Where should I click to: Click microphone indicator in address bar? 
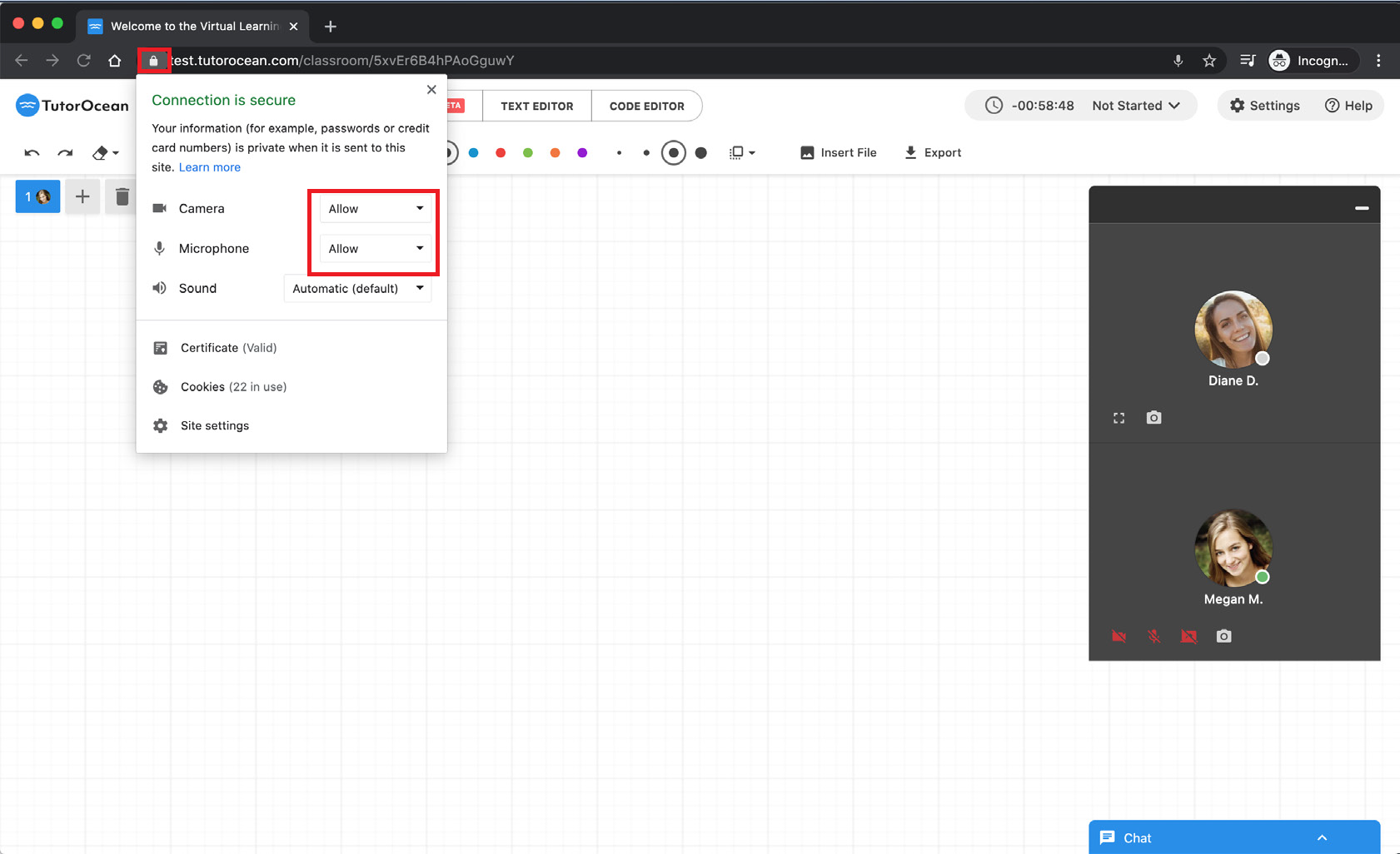(x=1178, y=60)
